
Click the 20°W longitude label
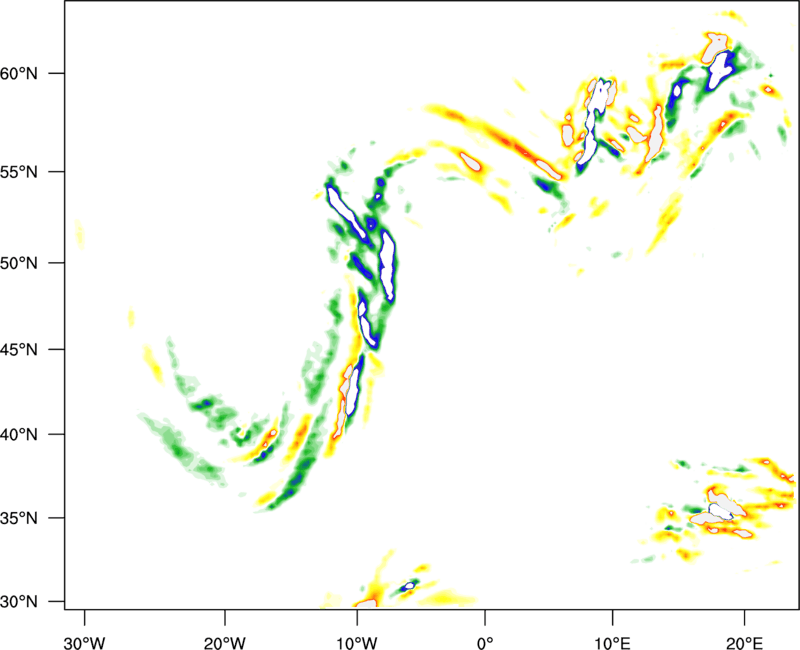(224, 643)
